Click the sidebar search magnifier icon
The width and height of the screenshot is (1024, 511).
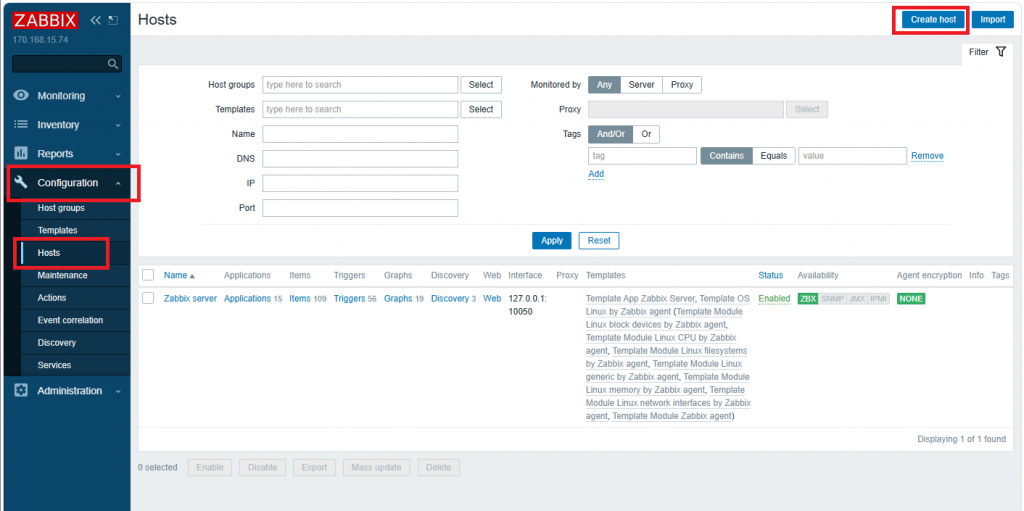coord(113,64)
